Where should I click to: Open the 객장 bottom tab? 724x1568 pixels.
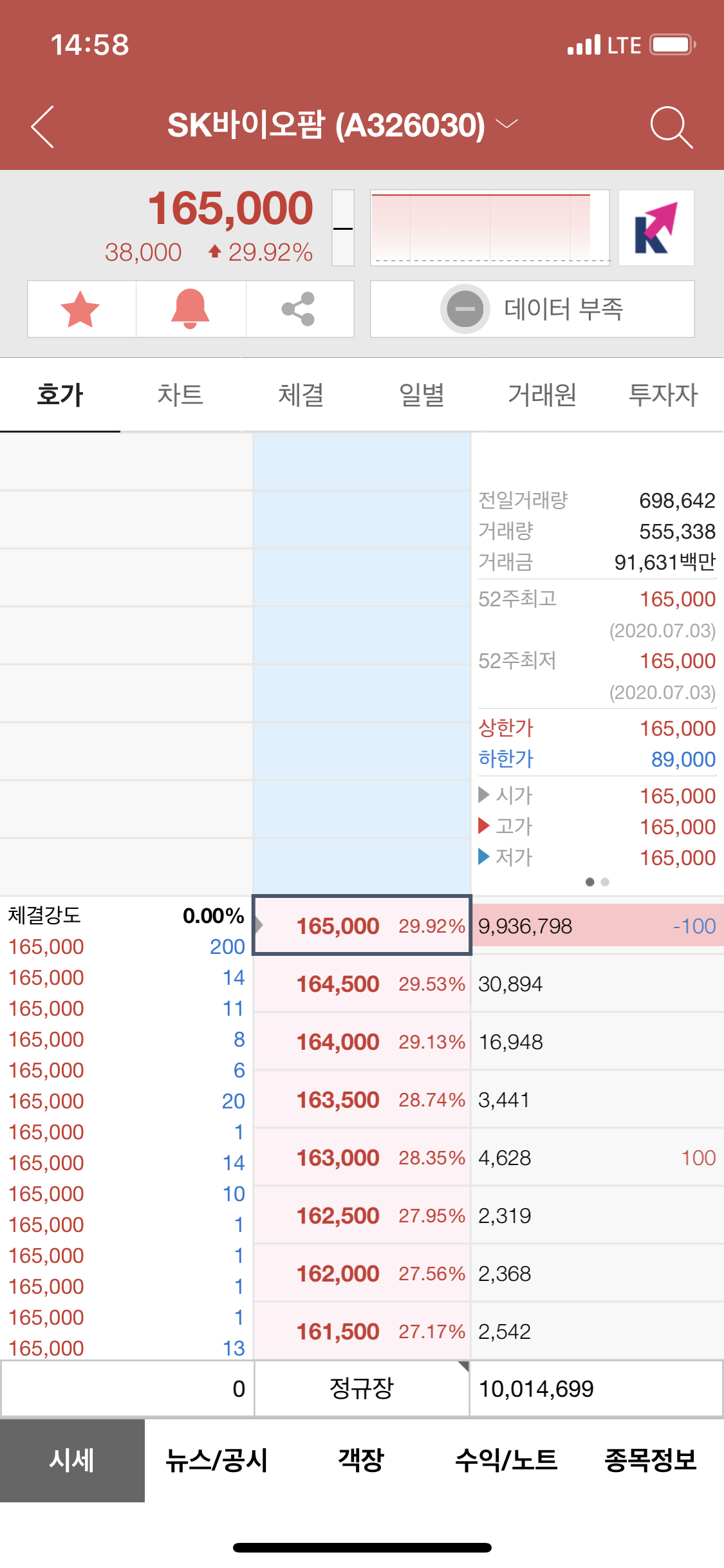click(x=362, y=1460)
